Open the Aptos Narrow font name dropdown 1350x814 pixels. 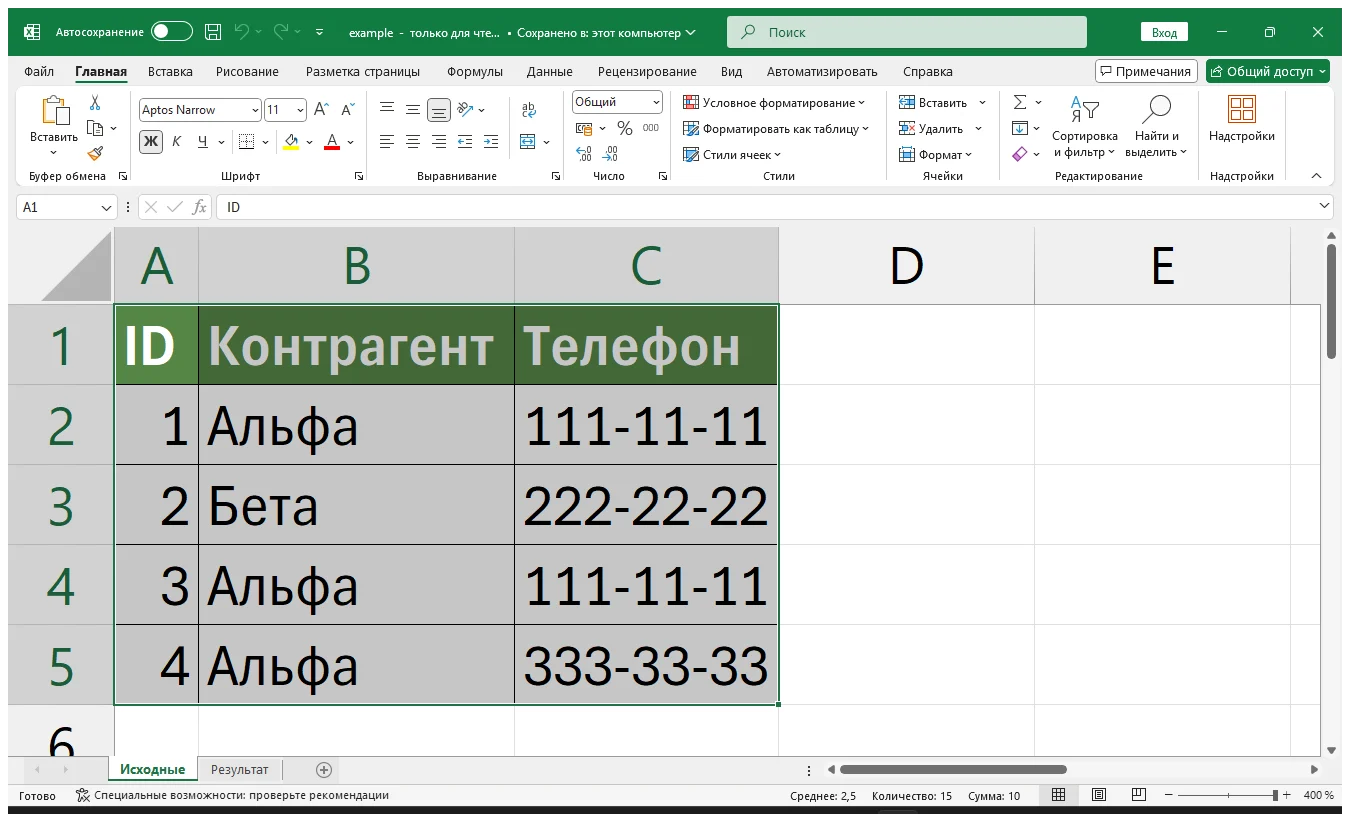point(255,110)
